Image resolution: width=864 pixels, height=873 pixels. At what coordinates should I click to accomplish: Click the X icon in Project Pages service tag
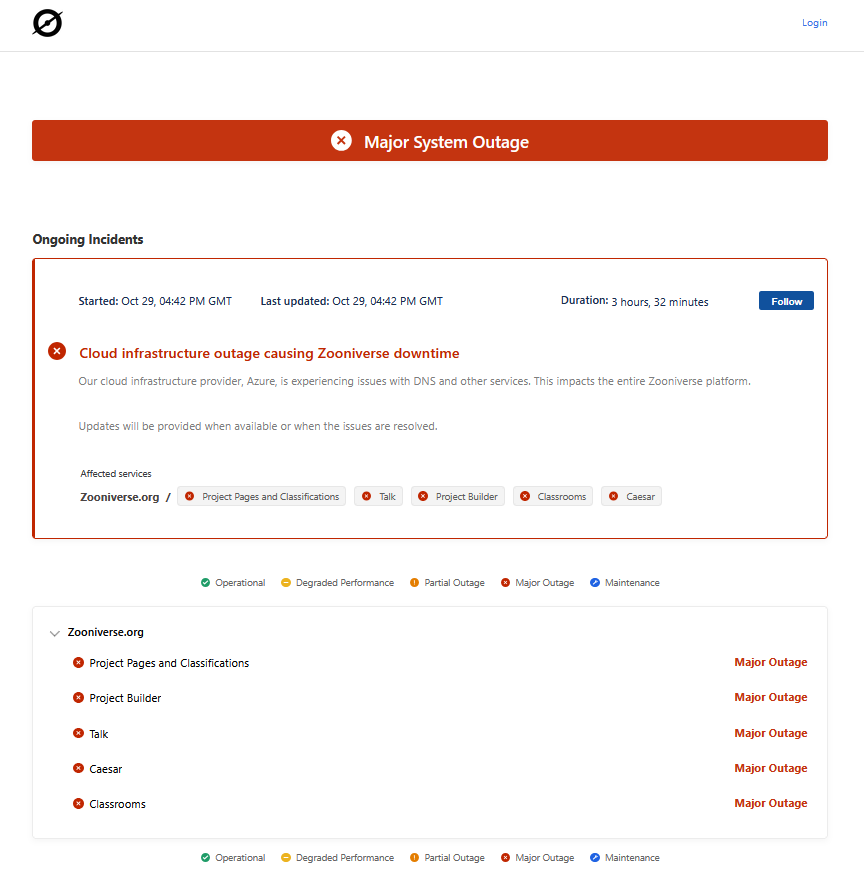click(189, 496)
